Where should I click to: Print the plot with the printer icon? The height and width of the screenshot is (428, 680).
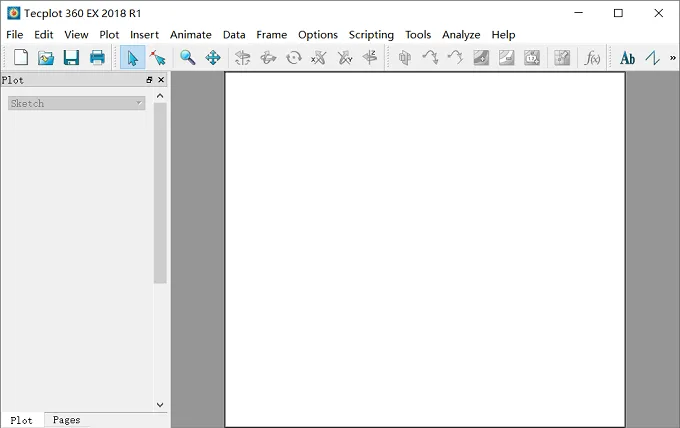coord(97,57)
